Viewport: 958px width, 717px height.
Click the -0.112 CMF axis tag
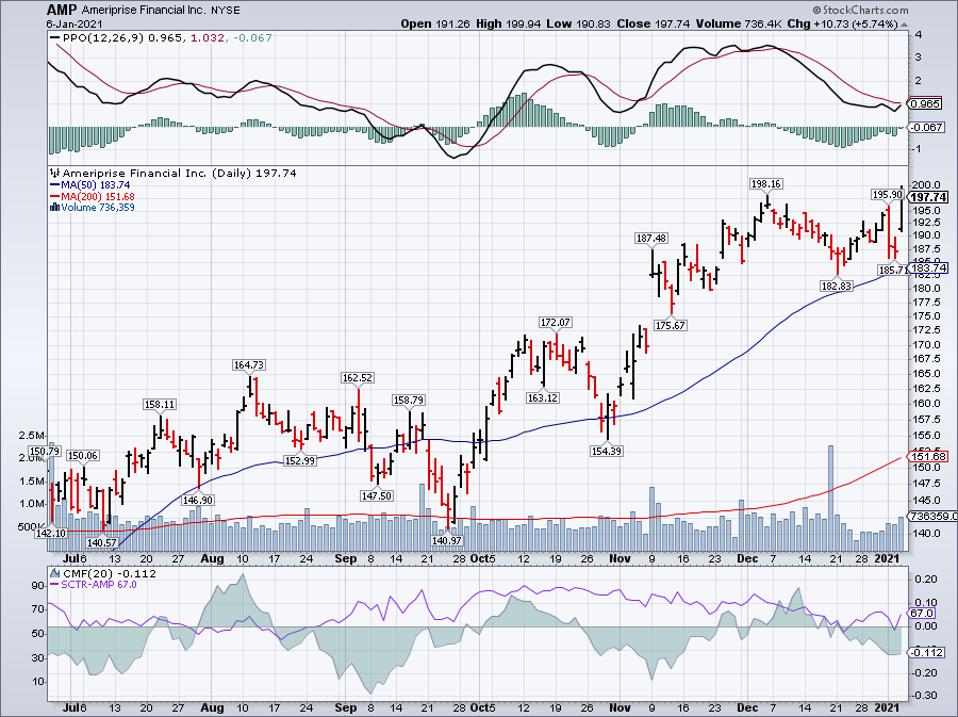[927, 653]
